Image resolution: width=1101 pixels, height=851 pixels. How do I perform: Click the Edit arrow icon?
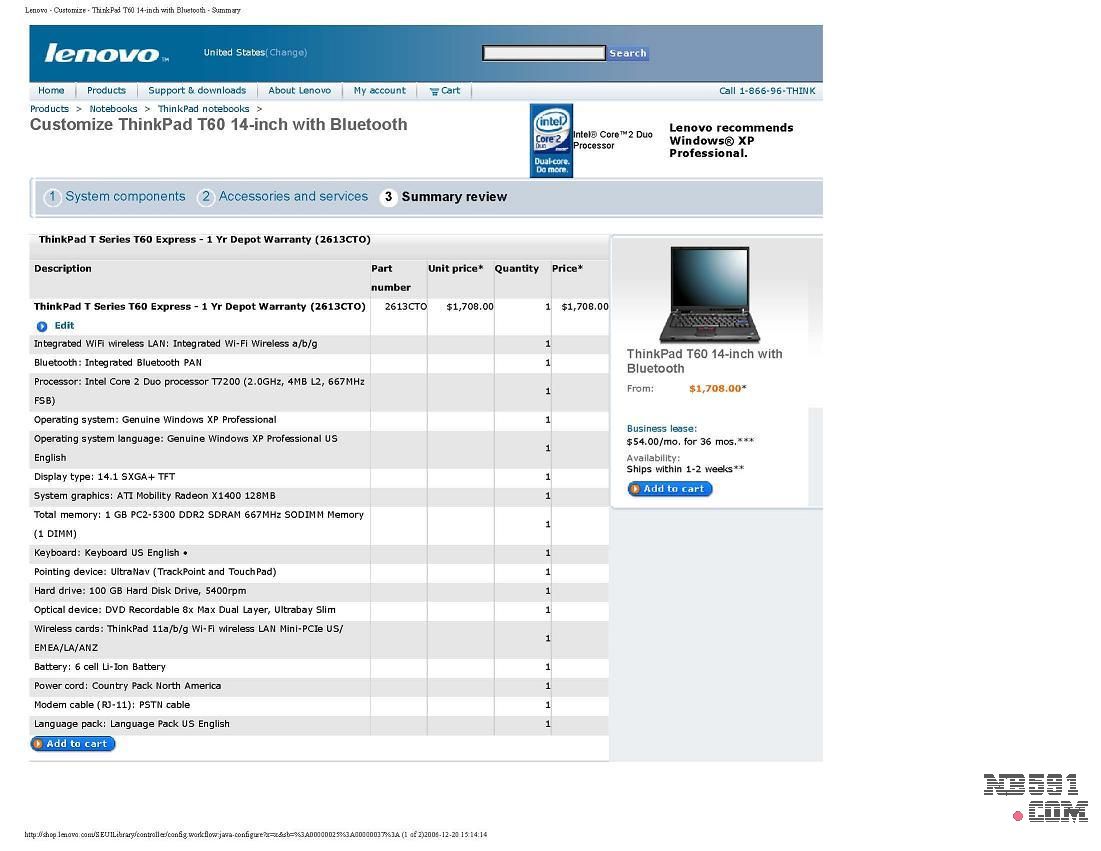tap(42, 326)
